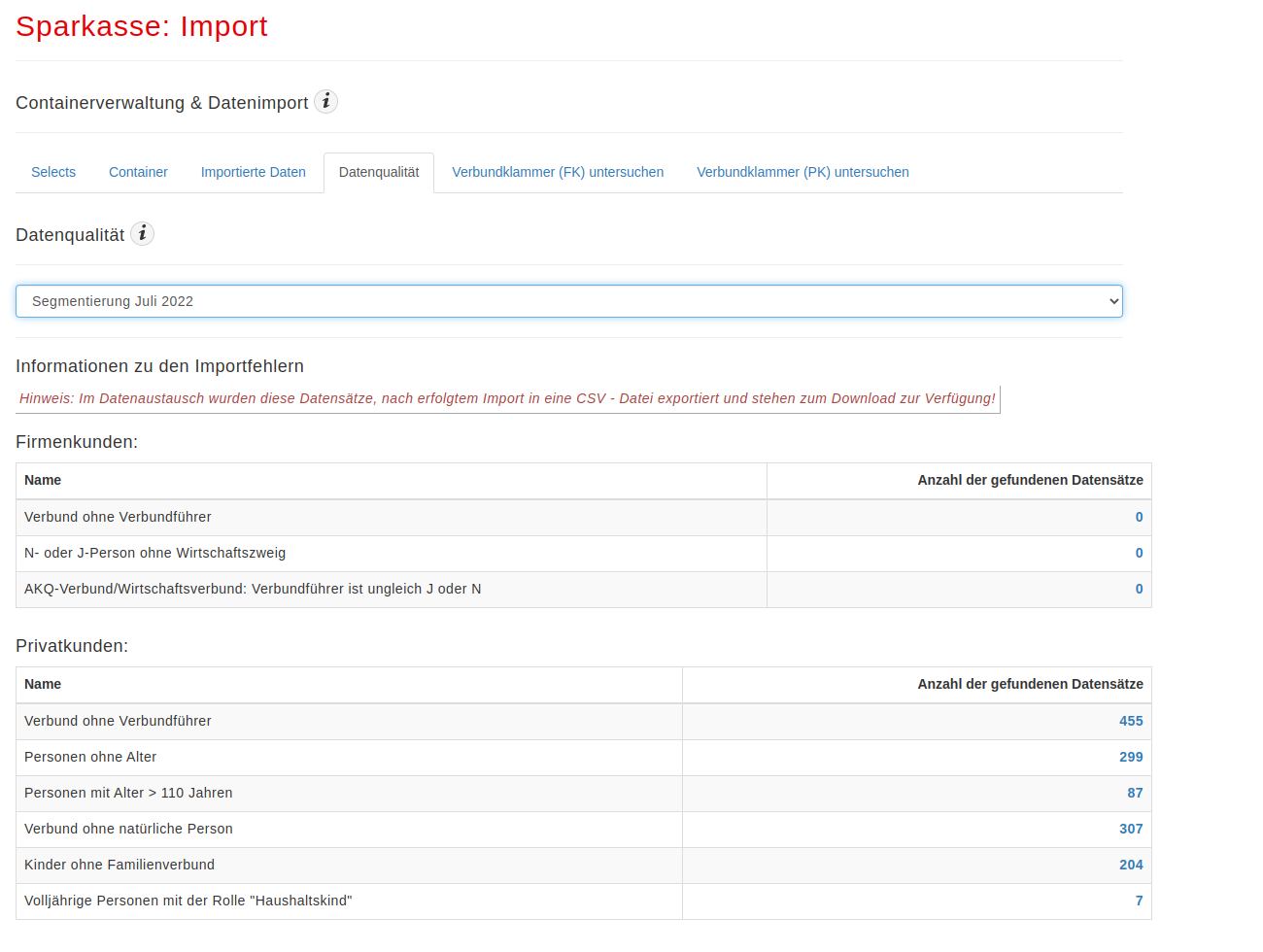Click info icon next to Containerverwaltung & Datenimport
The image size is (1263, 952).
[326, 101]
